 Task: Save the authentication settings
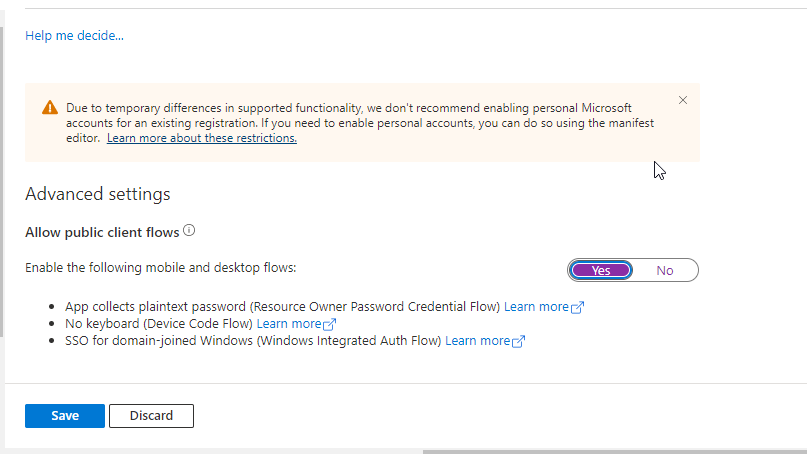click(65, 416)
